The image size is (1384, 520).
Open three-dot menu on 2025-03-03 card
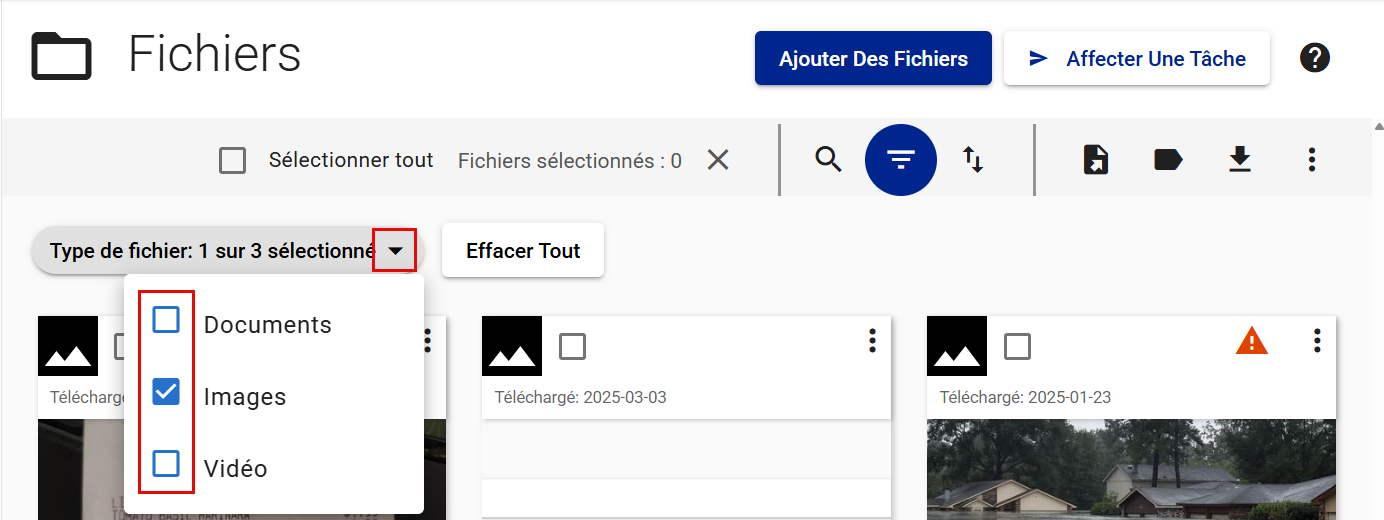pyautogui.click(x=872, y=341)
